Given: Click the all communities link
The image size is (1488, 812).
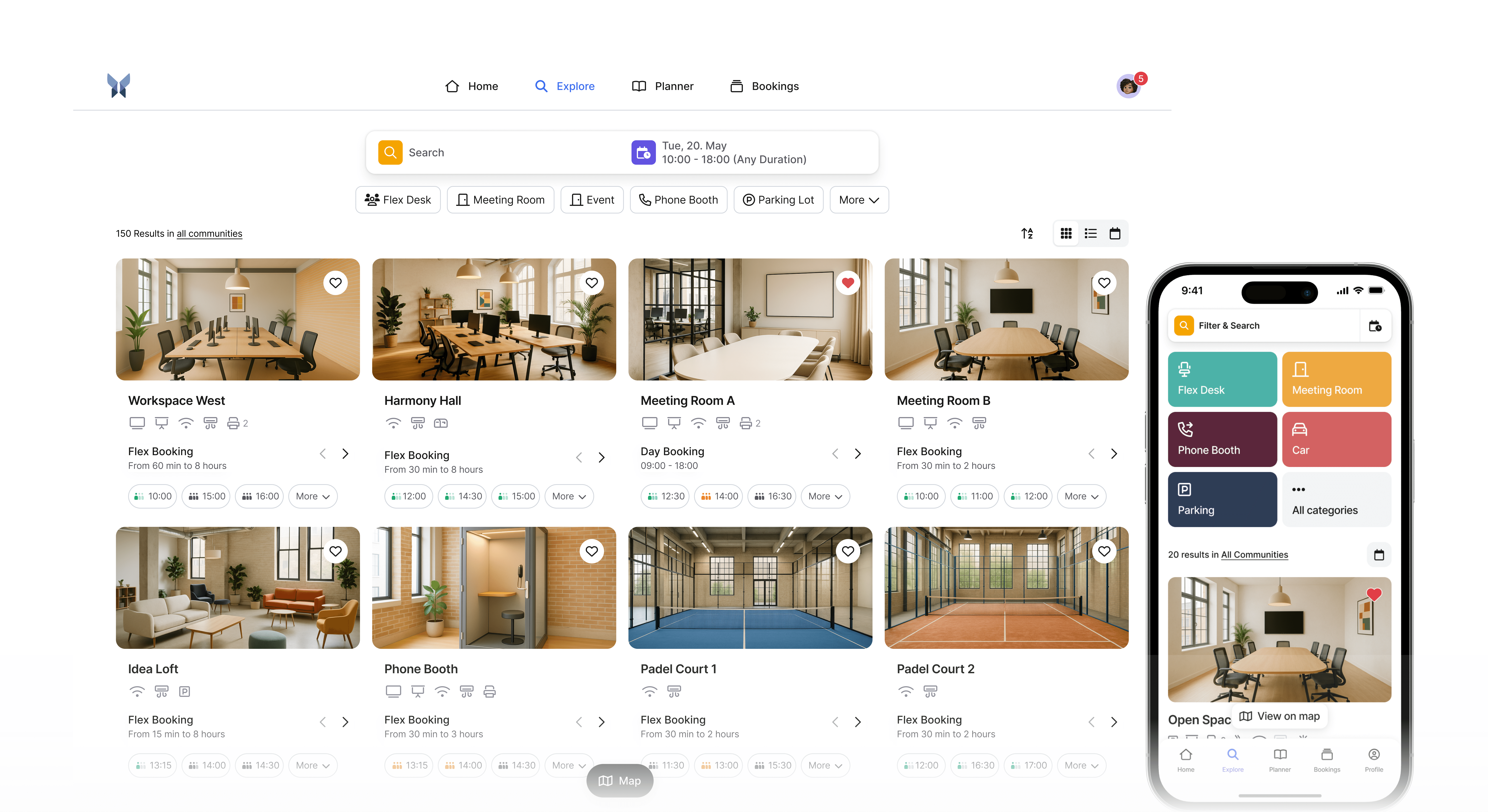Looking at the screenshot, I should point(209,233).
